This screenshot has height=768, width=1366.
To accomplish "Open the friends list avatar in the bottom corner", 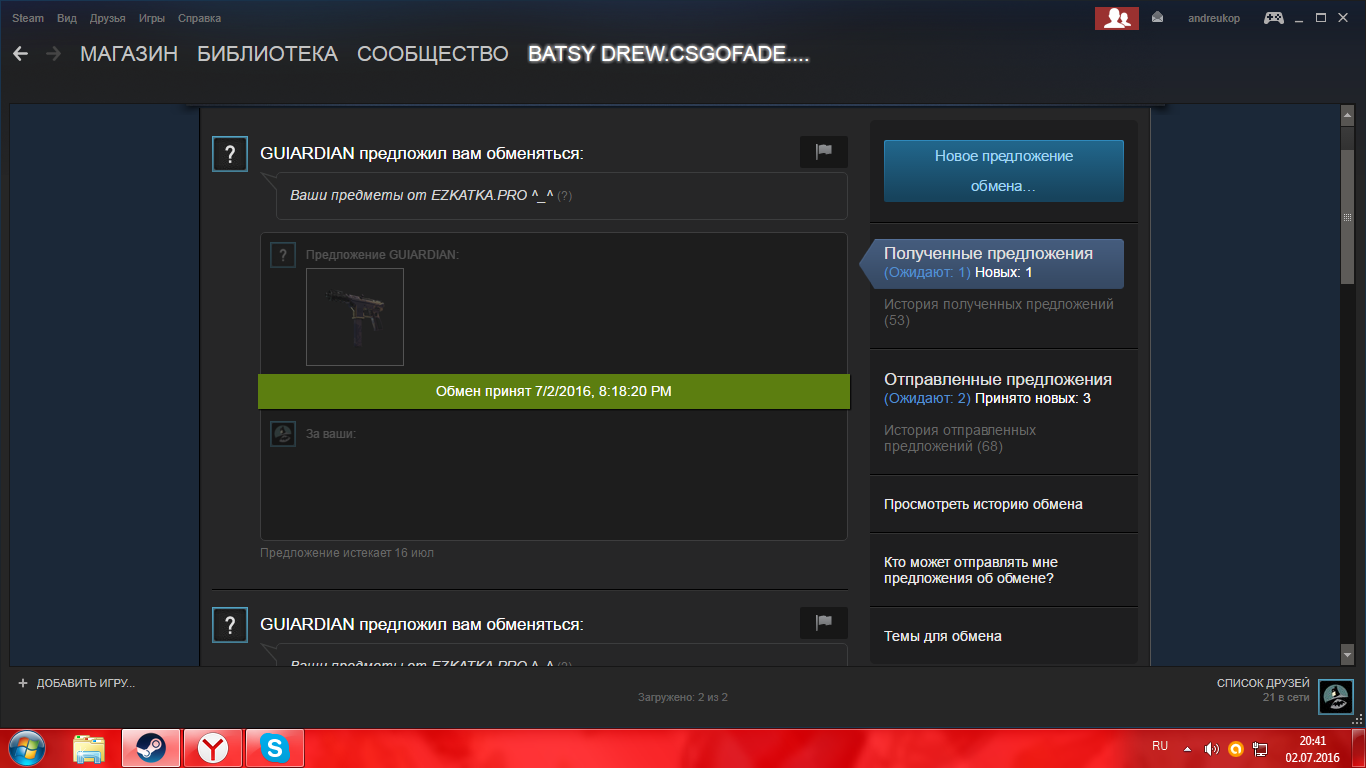I will [1336, 697].
